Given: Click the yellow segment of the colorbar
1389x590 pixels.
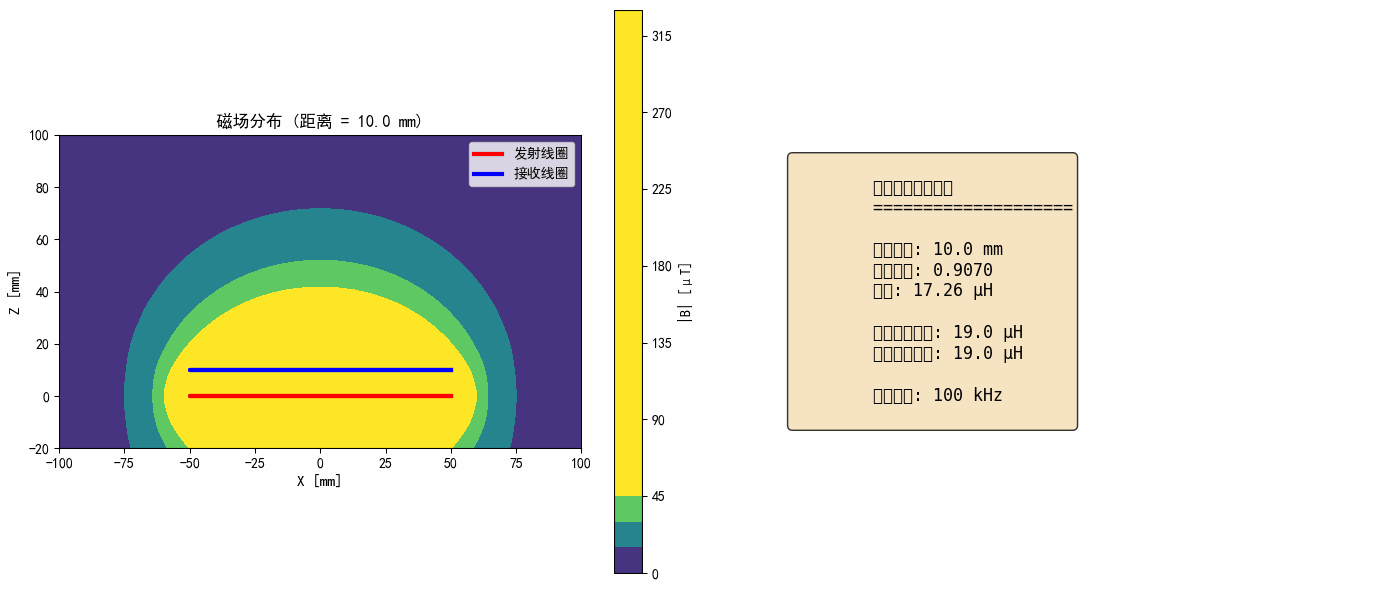Looking at the screenshot, I should tap(628, 253).
